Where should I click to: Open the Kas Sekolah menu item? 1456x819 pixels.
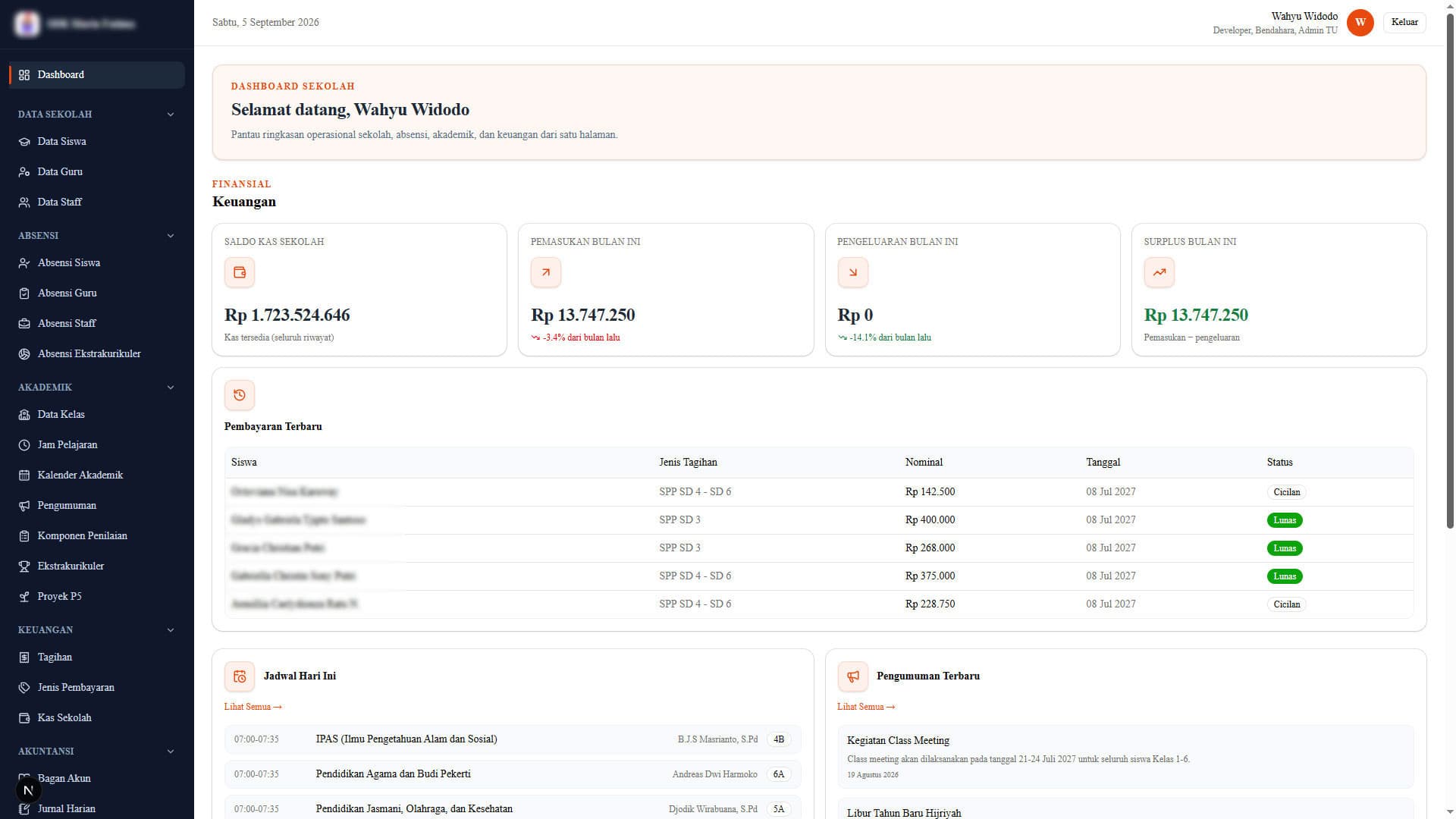(97, 718)
